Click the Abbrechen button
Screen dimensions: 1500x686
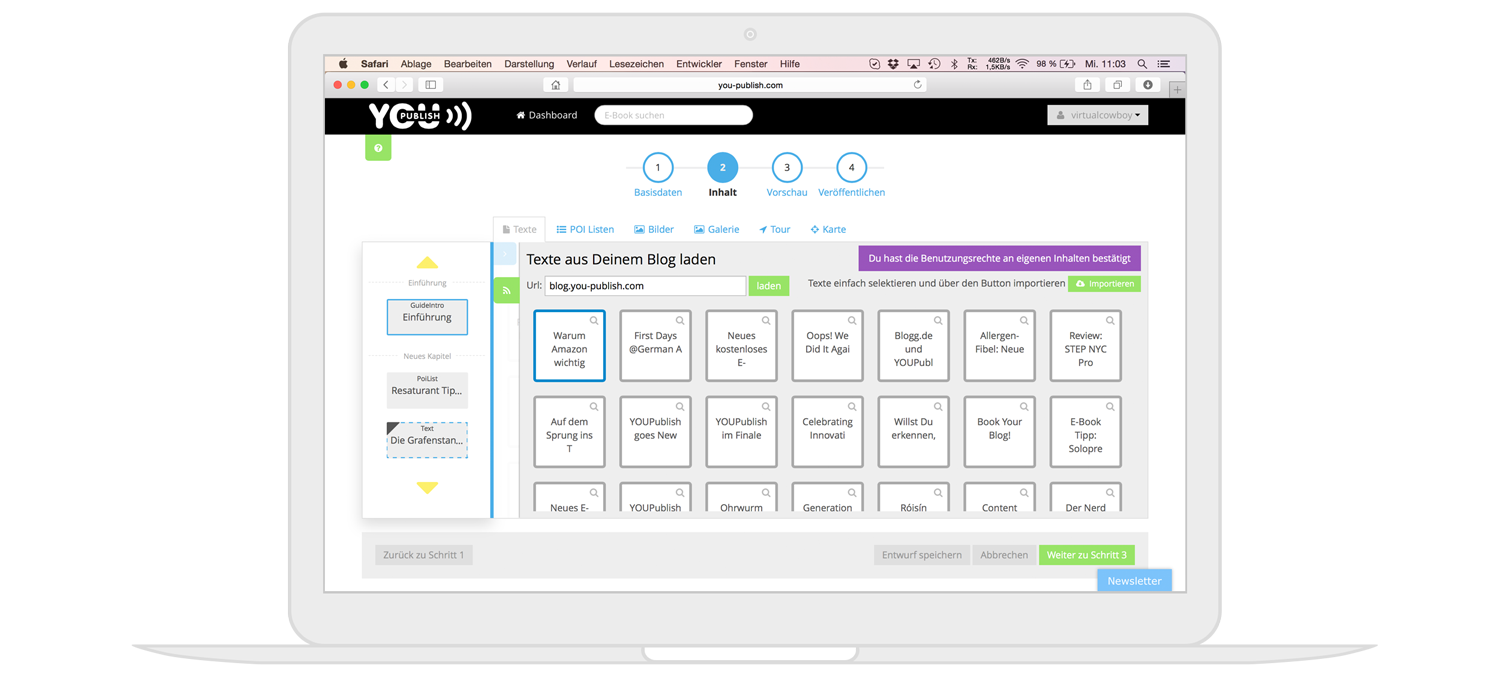pos(1004,555)
